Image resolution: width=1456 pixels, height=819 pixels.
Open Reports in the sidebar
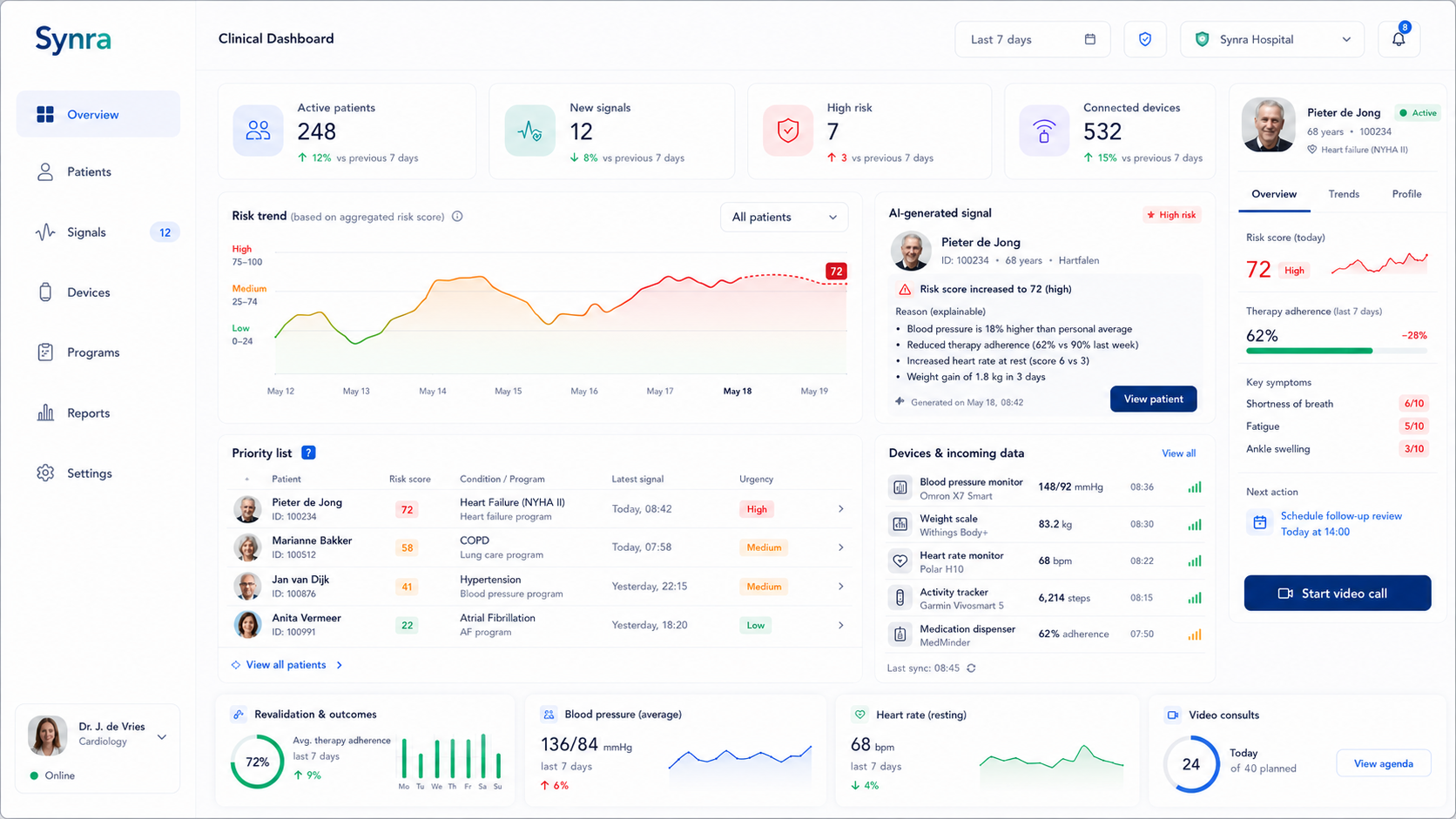coord(98,413)
